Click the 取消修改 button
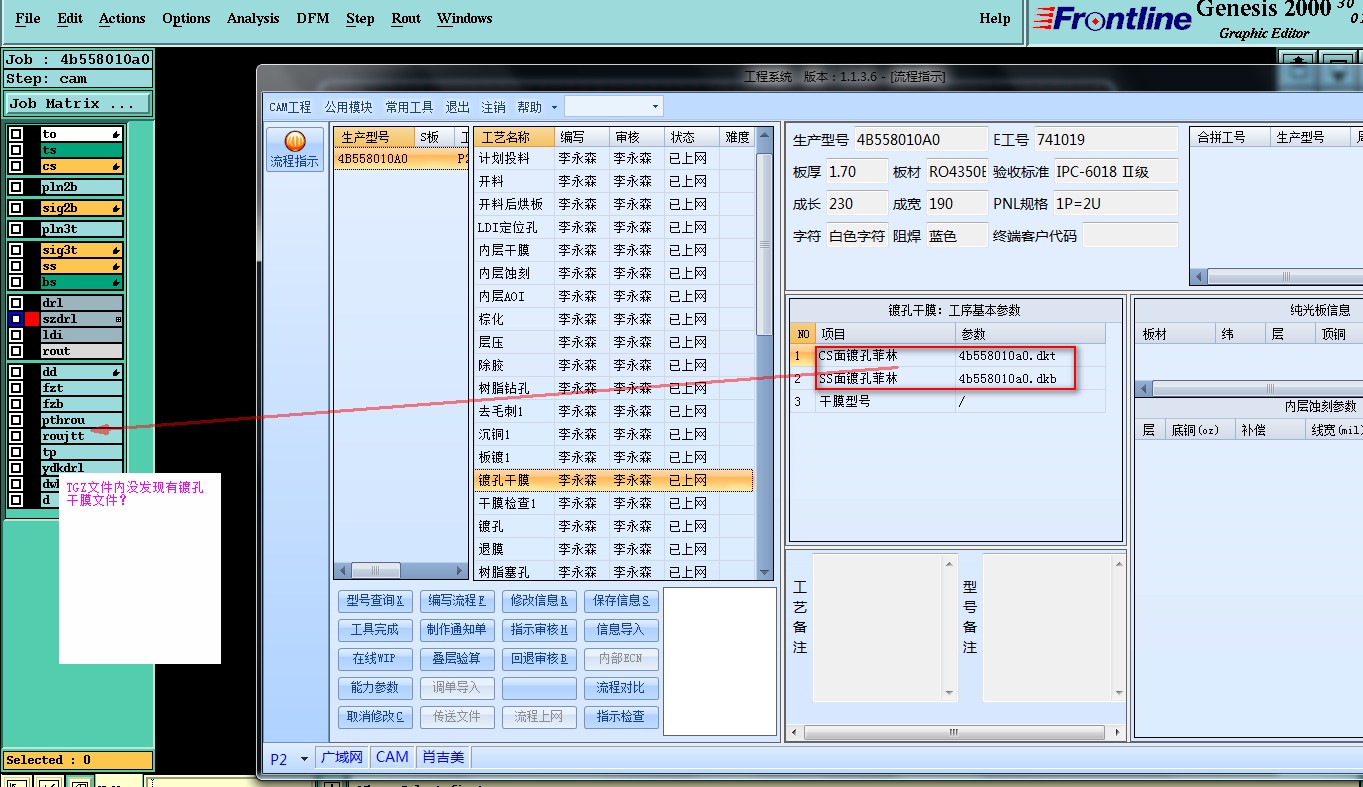This screenshot has height=787, width=1363. click(375, 716)
